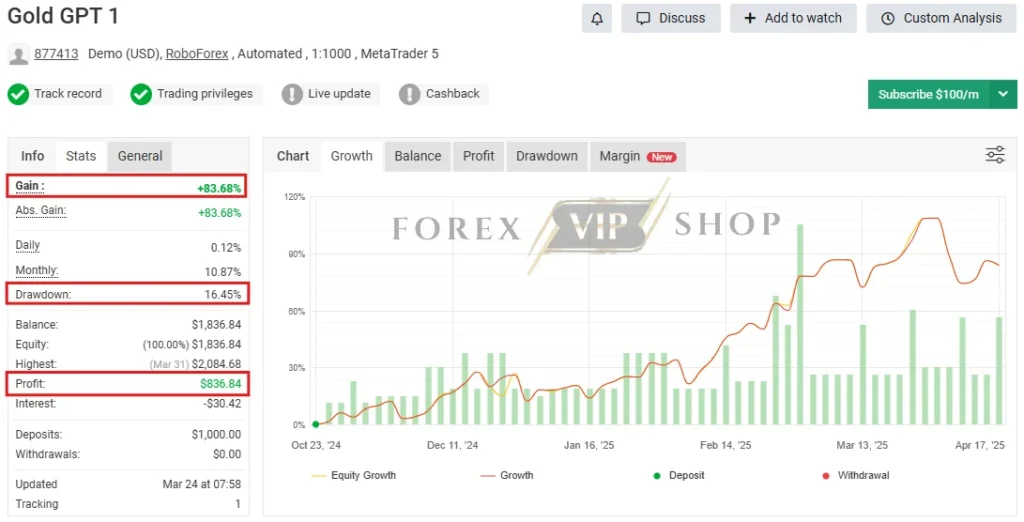Open chart settings sliders icon
Screen dimensions: 1024x522
995,155
